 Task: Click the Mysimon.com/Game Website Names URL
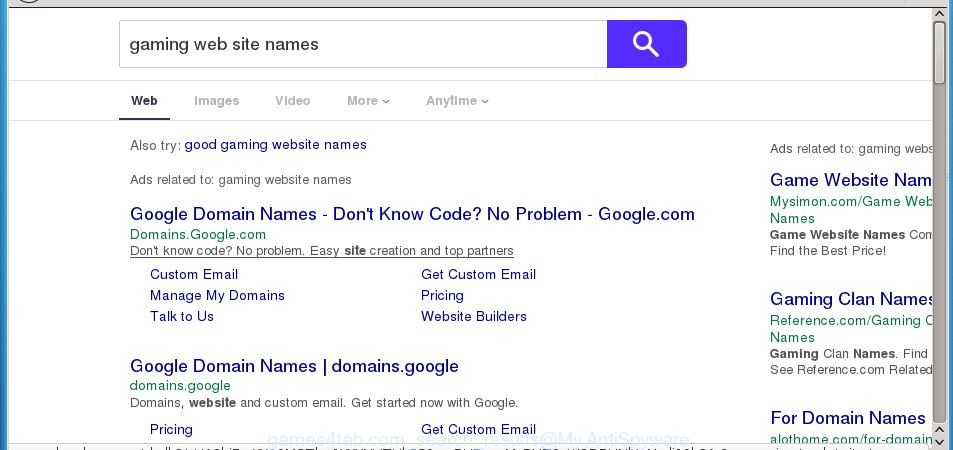[x=850, y=210]
